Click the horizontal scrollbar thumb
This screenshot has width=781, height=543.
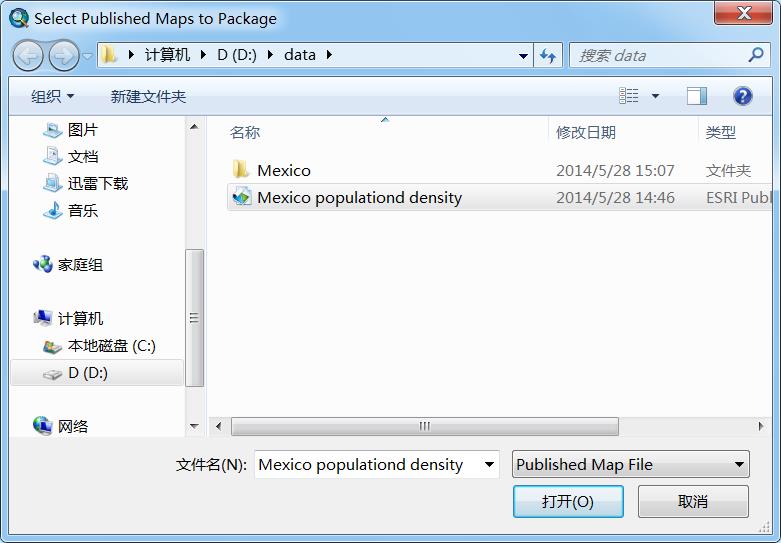pos(425,426)
